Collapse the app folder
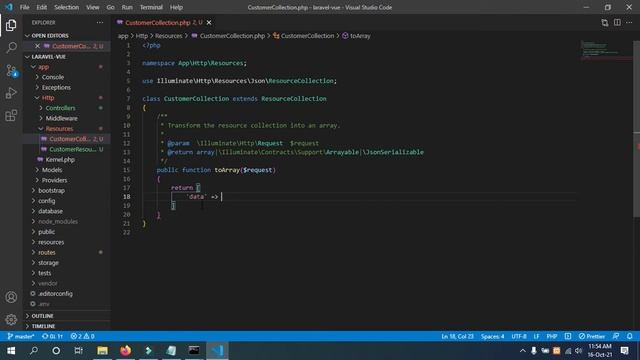Viewport: 640px width, 360px height. point(67,67)
